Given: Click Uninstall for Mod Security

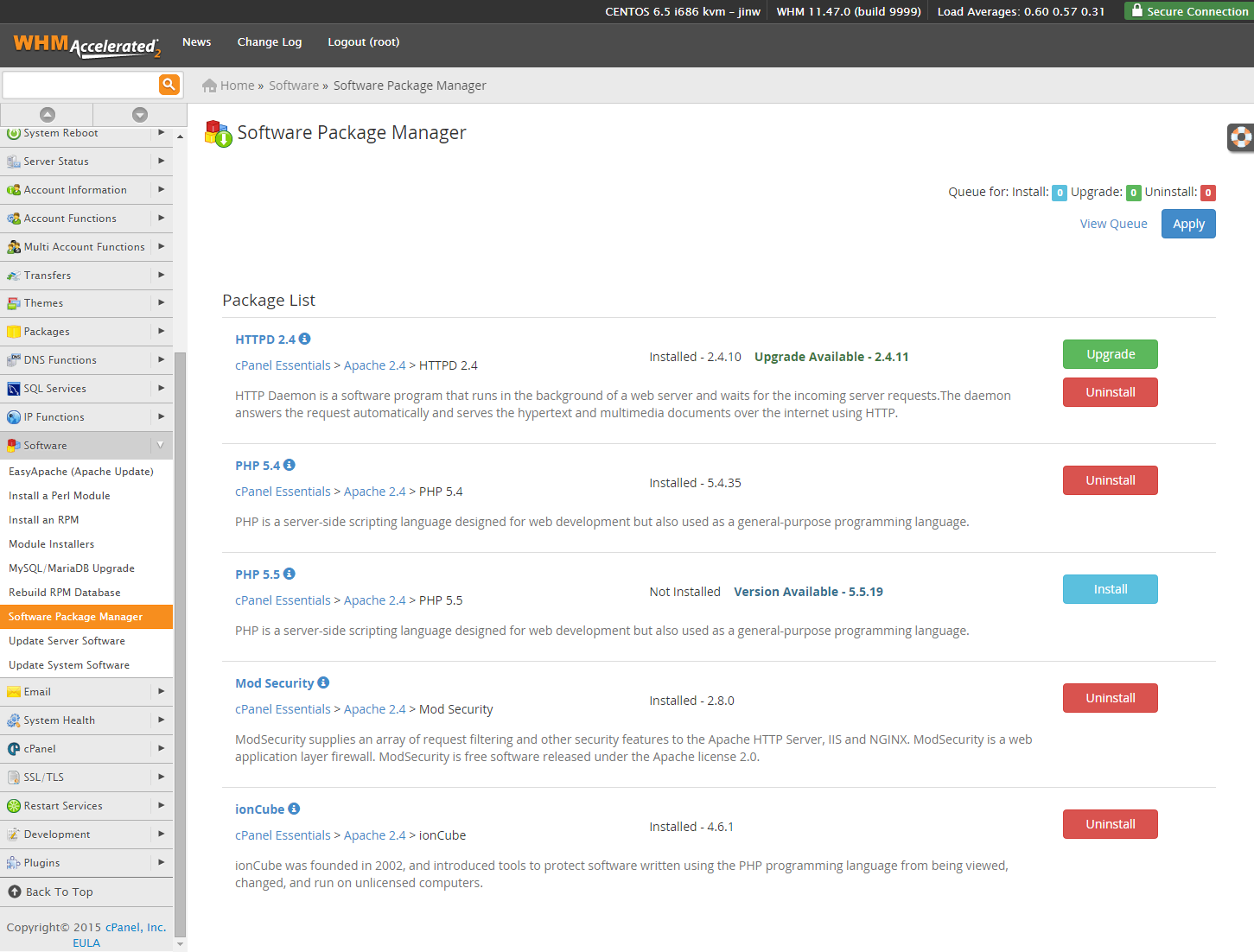Looking at the screenshot, I should pyautogui.click(x=1111, y=698).
